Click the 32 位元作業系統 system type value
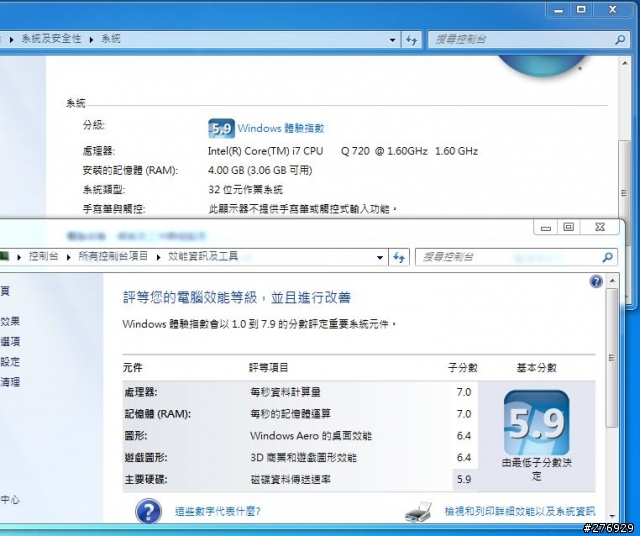 (x=245, y=189)
